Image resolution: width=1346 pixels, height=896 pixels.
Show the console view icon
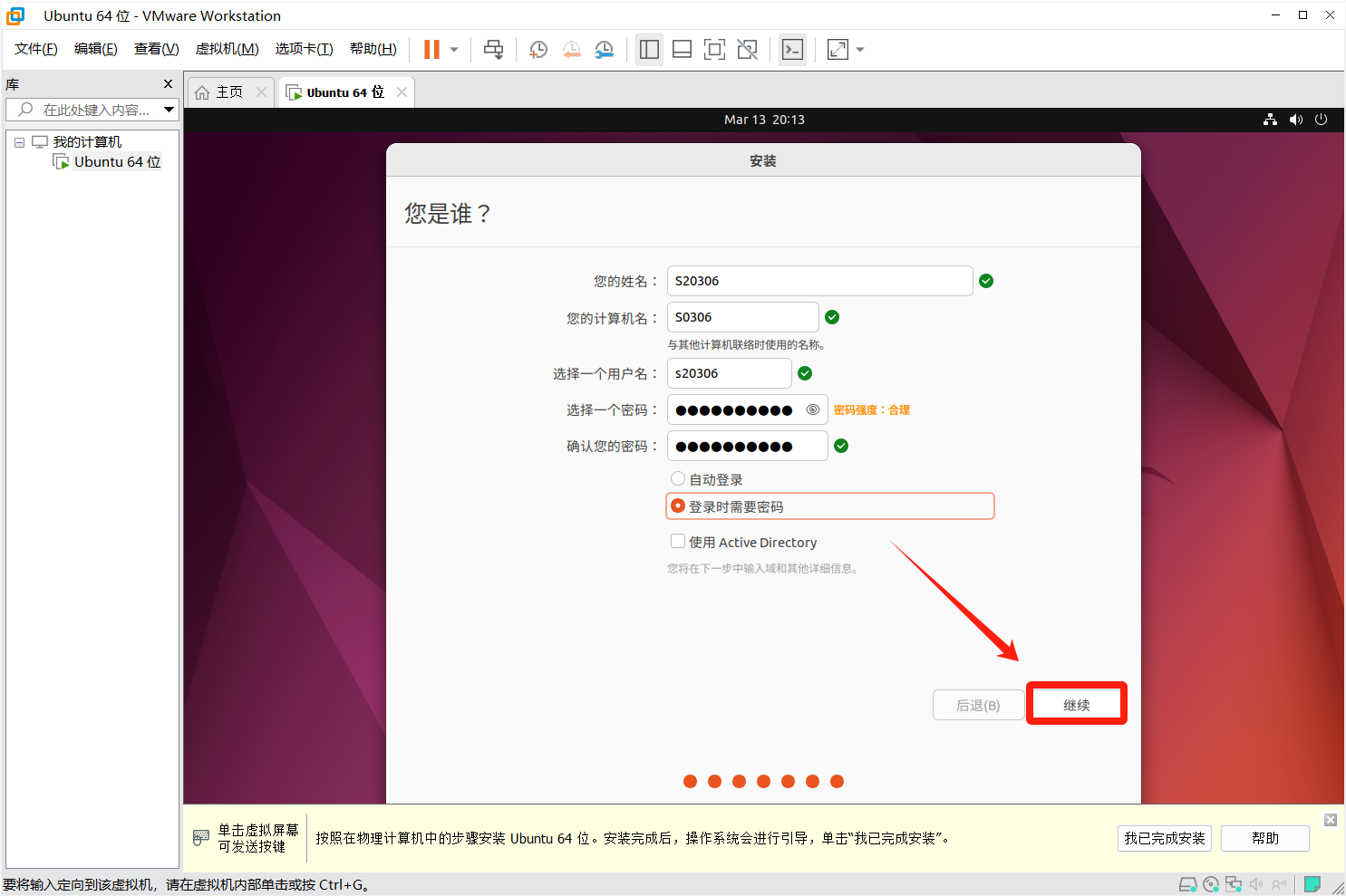(x=792, y=50)
